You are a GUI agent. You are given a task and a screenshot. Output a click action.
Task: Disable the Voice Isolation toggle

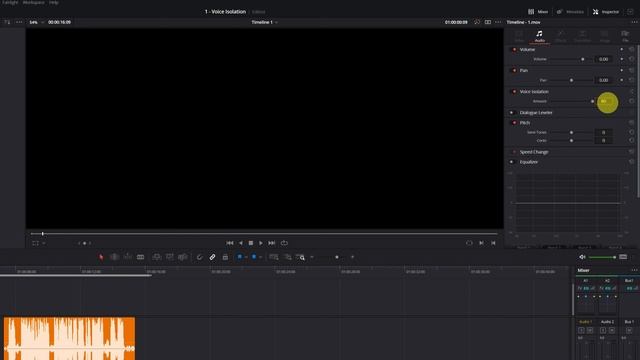click(514, 91)
